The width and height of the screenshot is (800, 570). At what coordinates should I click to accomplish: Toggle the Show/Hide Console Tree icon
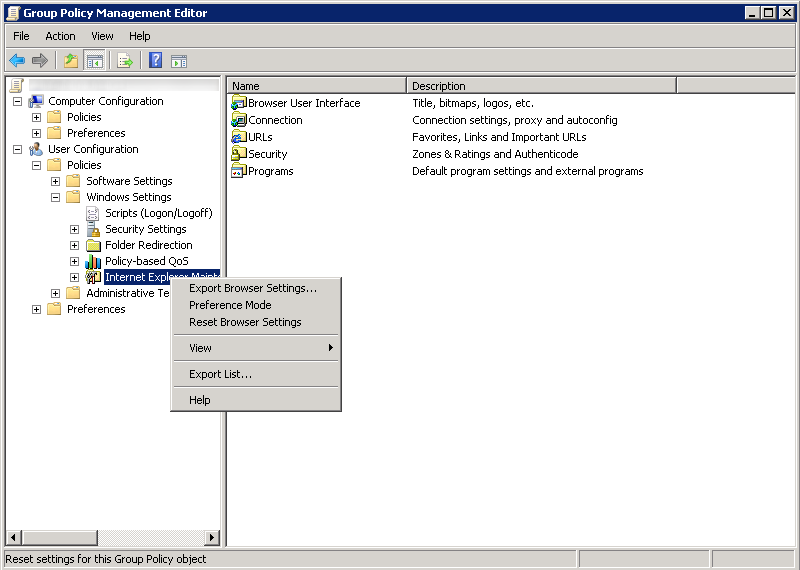[94, 61]
